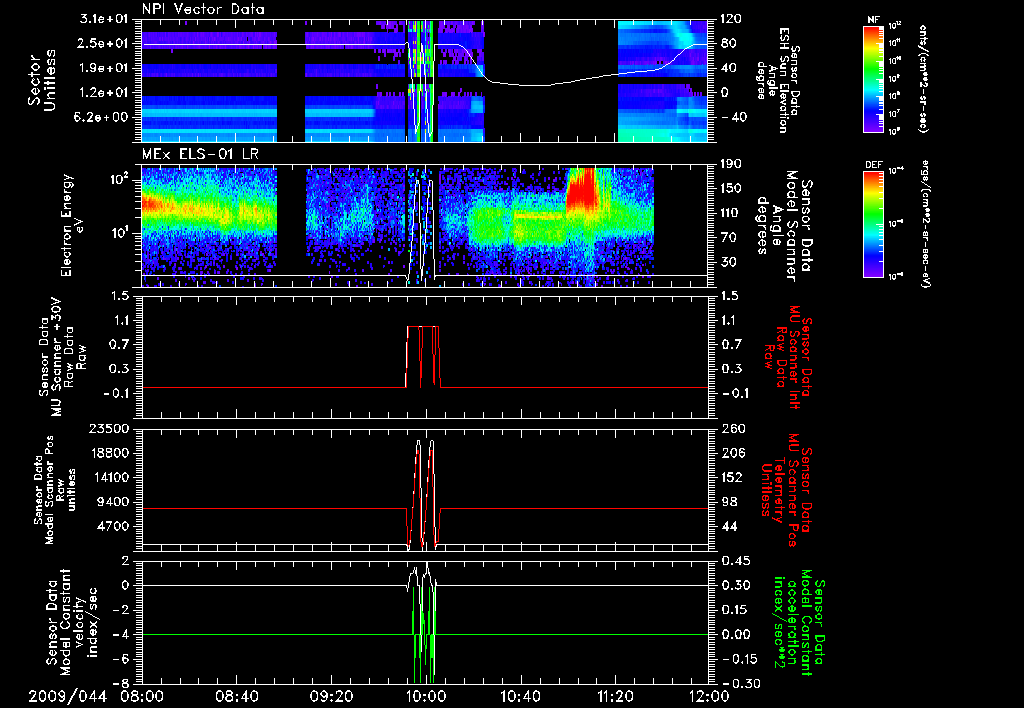Click the red high-flux burst in ELS spectrogram
The width and height of the screenshot is (1024, 708).
pos(582,190)
